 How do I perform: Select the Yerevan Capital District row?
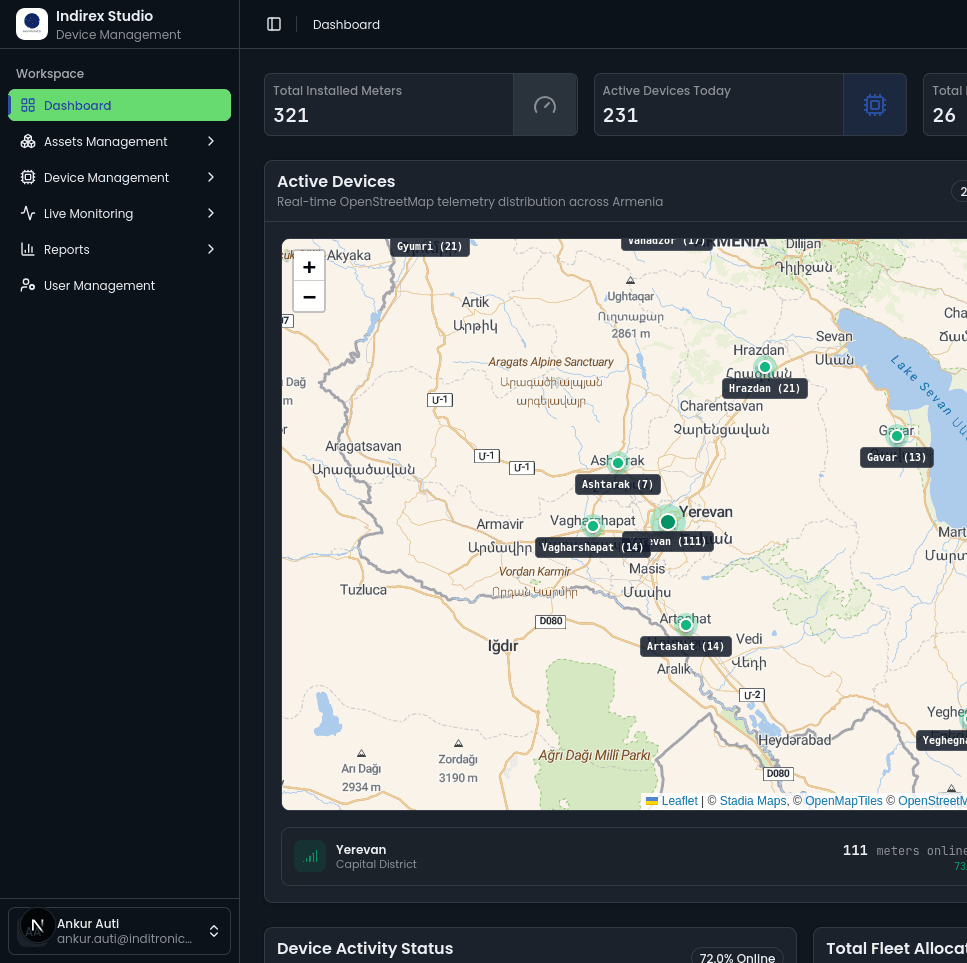pos(624,857)
